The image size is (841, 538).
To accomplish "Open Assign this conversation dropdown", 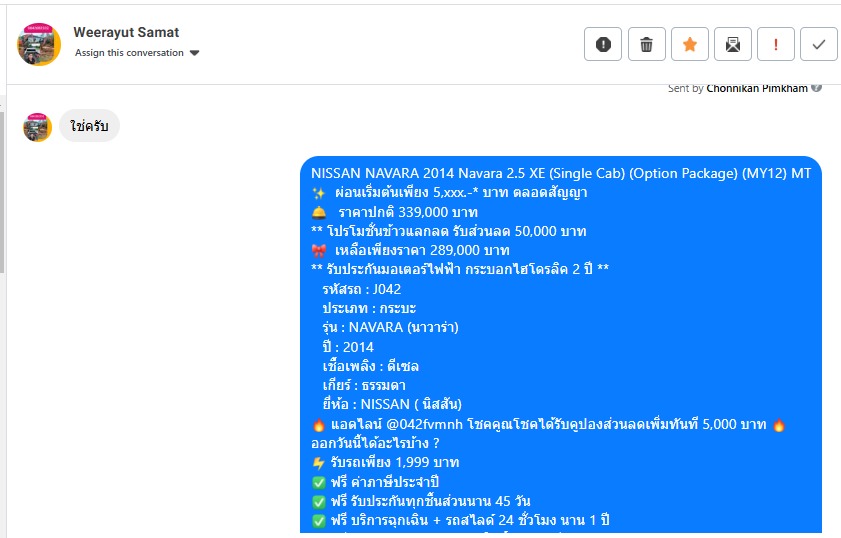I will (x=137, y=53).
